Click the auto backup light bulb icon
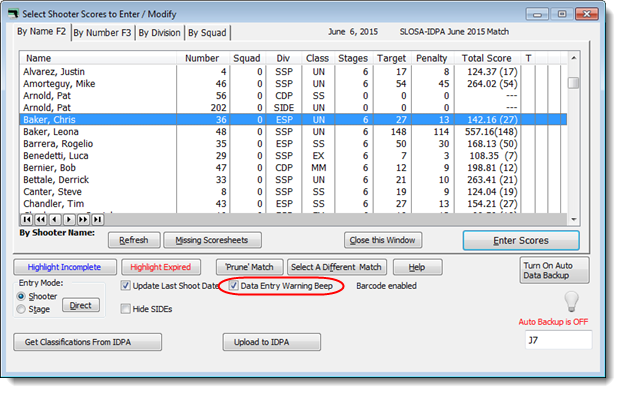The image size is (621, 393). click(571, 301)
